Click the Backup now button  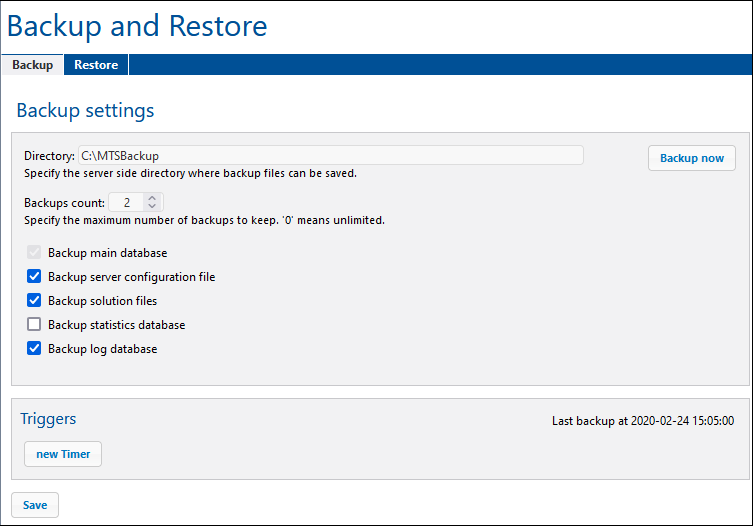pyautogui.click(x=692, y=158)
